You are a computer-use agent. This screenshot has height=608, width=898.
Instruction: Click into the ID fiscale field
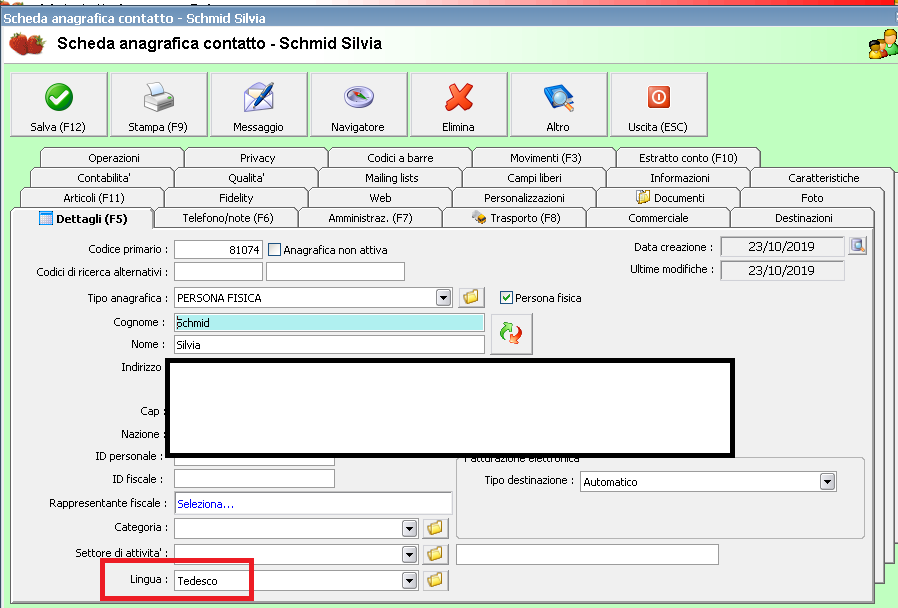coord(254,479)
